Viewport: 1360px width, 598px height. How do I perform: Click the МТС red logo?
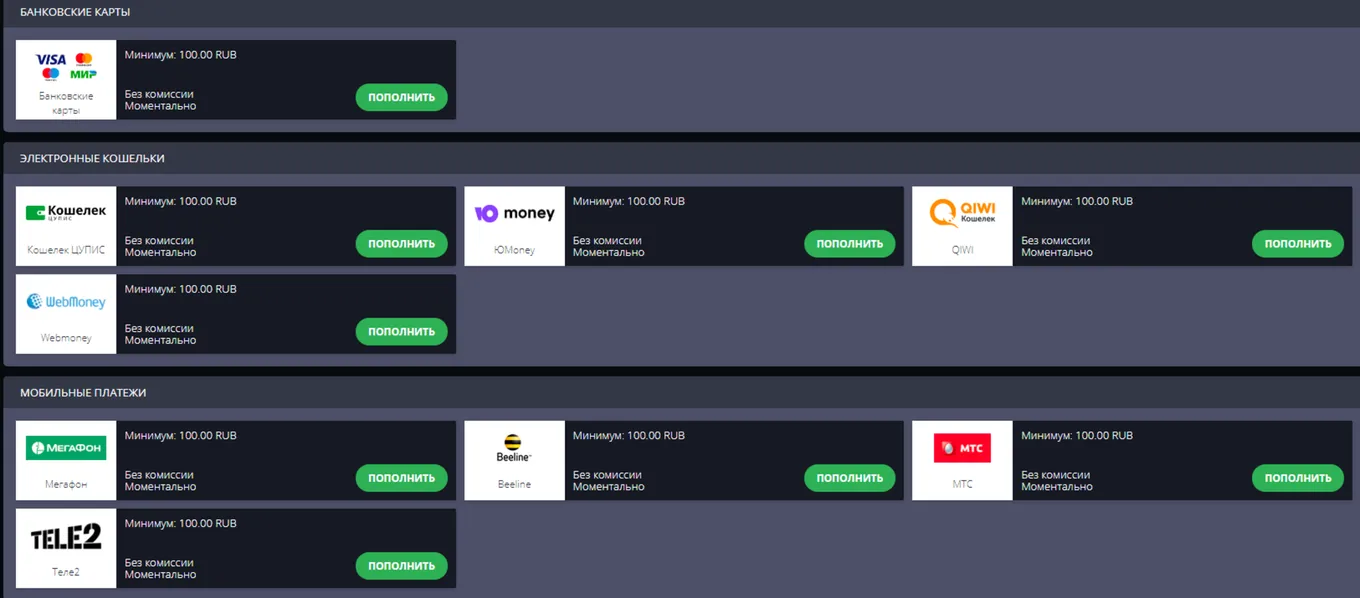click(962, 448)
